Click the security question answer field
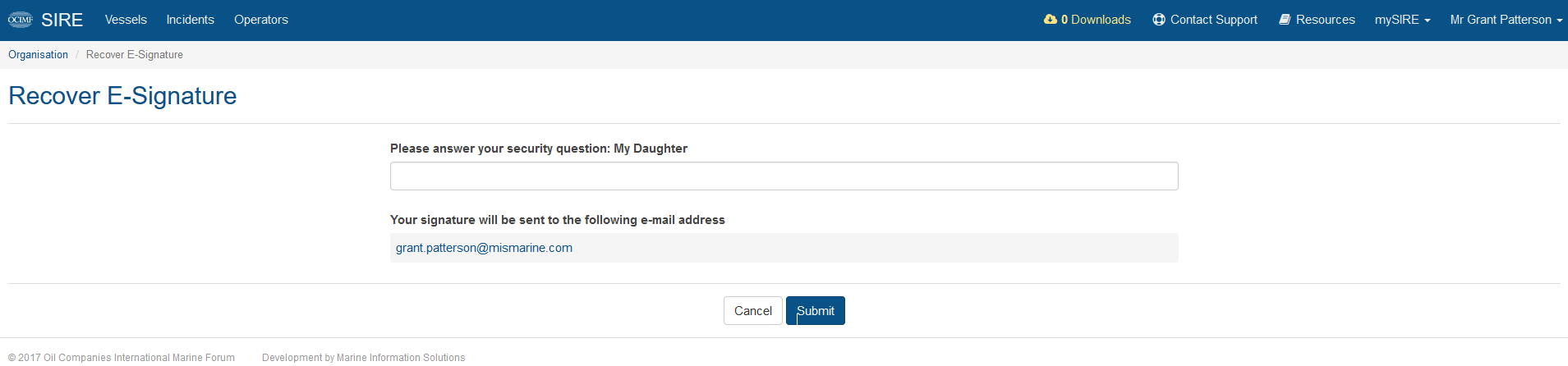1568x366 pixels. tap(784, 176)
